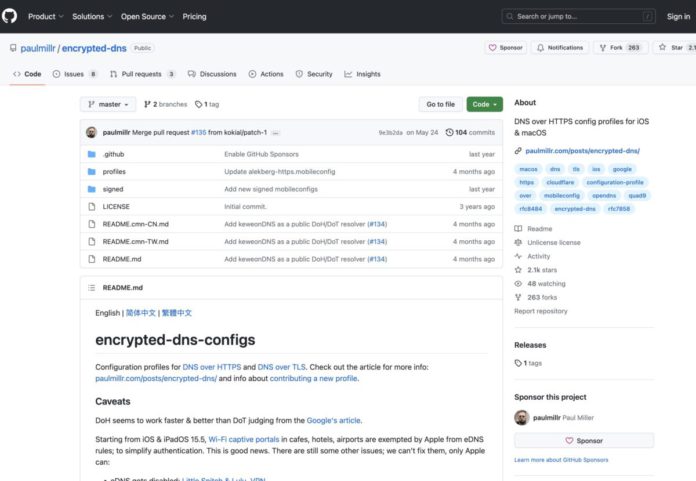
Task: Open 2 branches list
Action: [x=165, y=104]
